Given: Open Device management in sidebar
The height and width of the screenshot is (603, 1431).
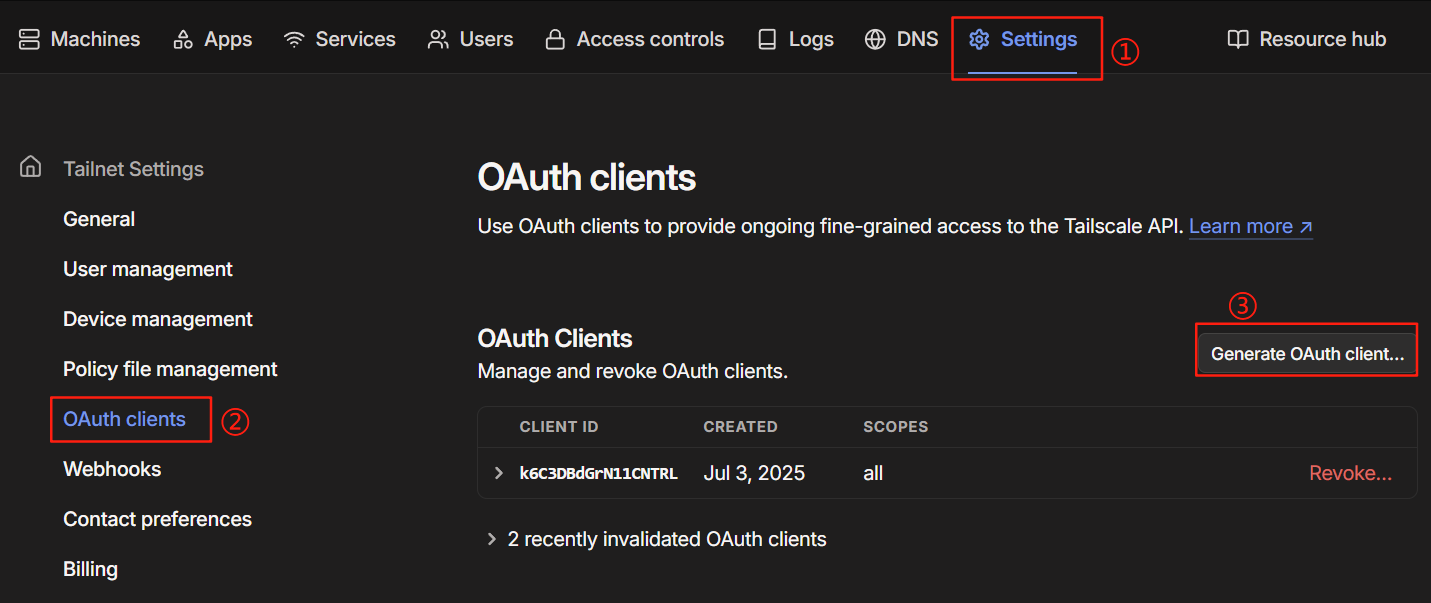Looking at the screenshot, I should tap(158, 319).
